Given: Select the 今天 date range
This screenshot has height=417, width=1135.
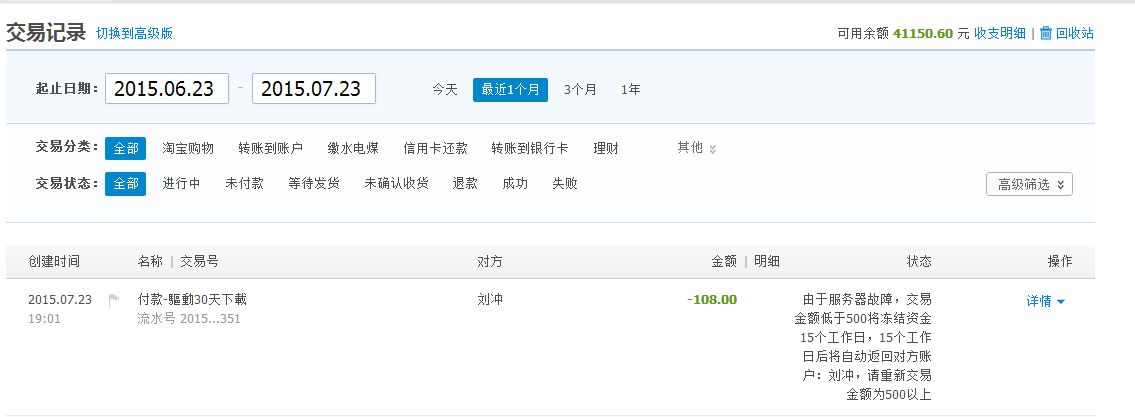Looking at the screenshot, I should [x=445, y=90].
